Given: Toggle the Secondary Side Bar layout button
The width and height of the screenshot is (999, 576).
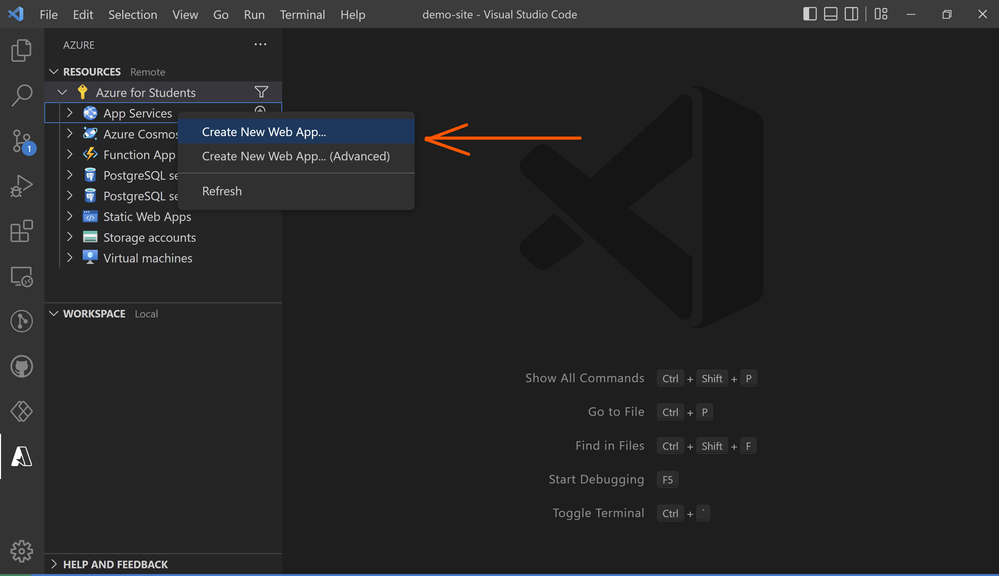Looking at the screenshot, I should click(x=851, y=14).
